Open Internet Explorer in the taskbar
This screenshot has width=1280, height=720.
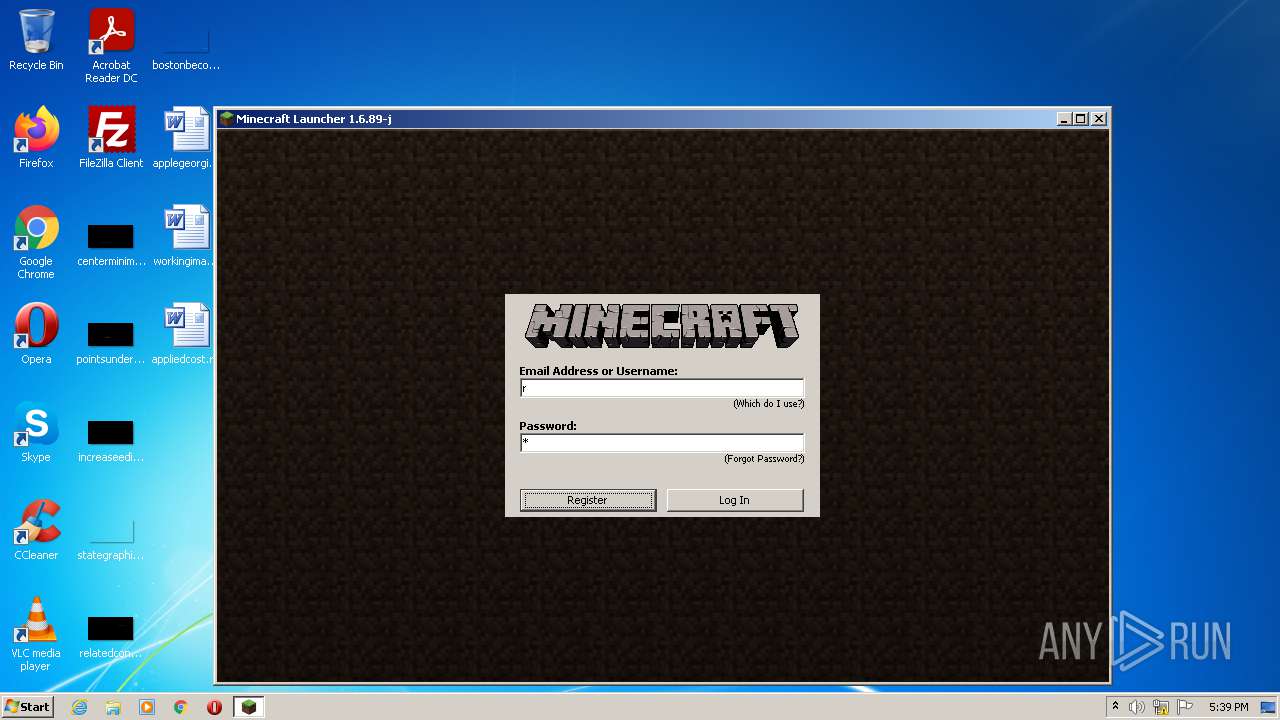click(x=79, y=707)
